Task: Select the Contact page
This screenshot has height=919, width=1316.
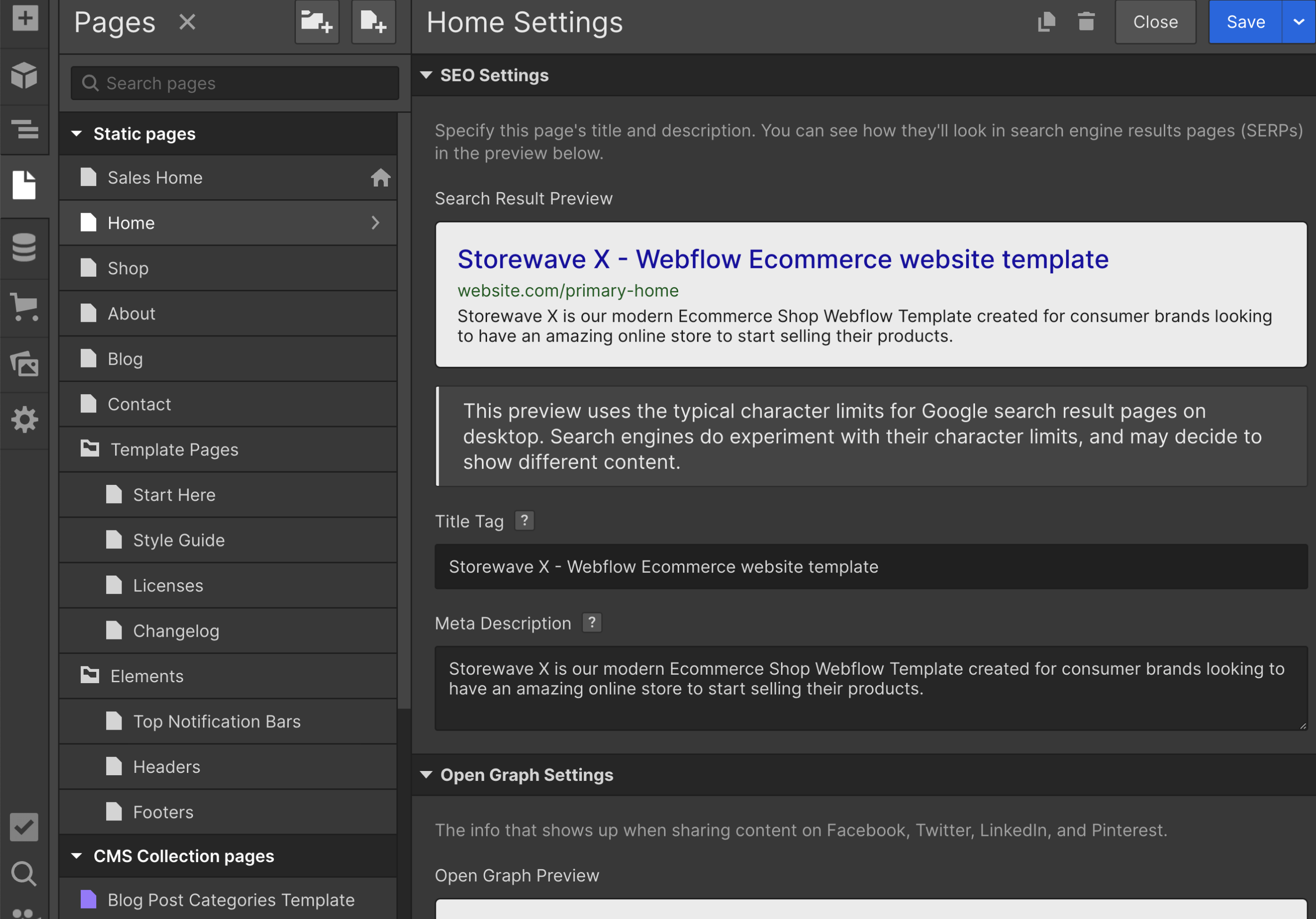Action: pos(227,404)
